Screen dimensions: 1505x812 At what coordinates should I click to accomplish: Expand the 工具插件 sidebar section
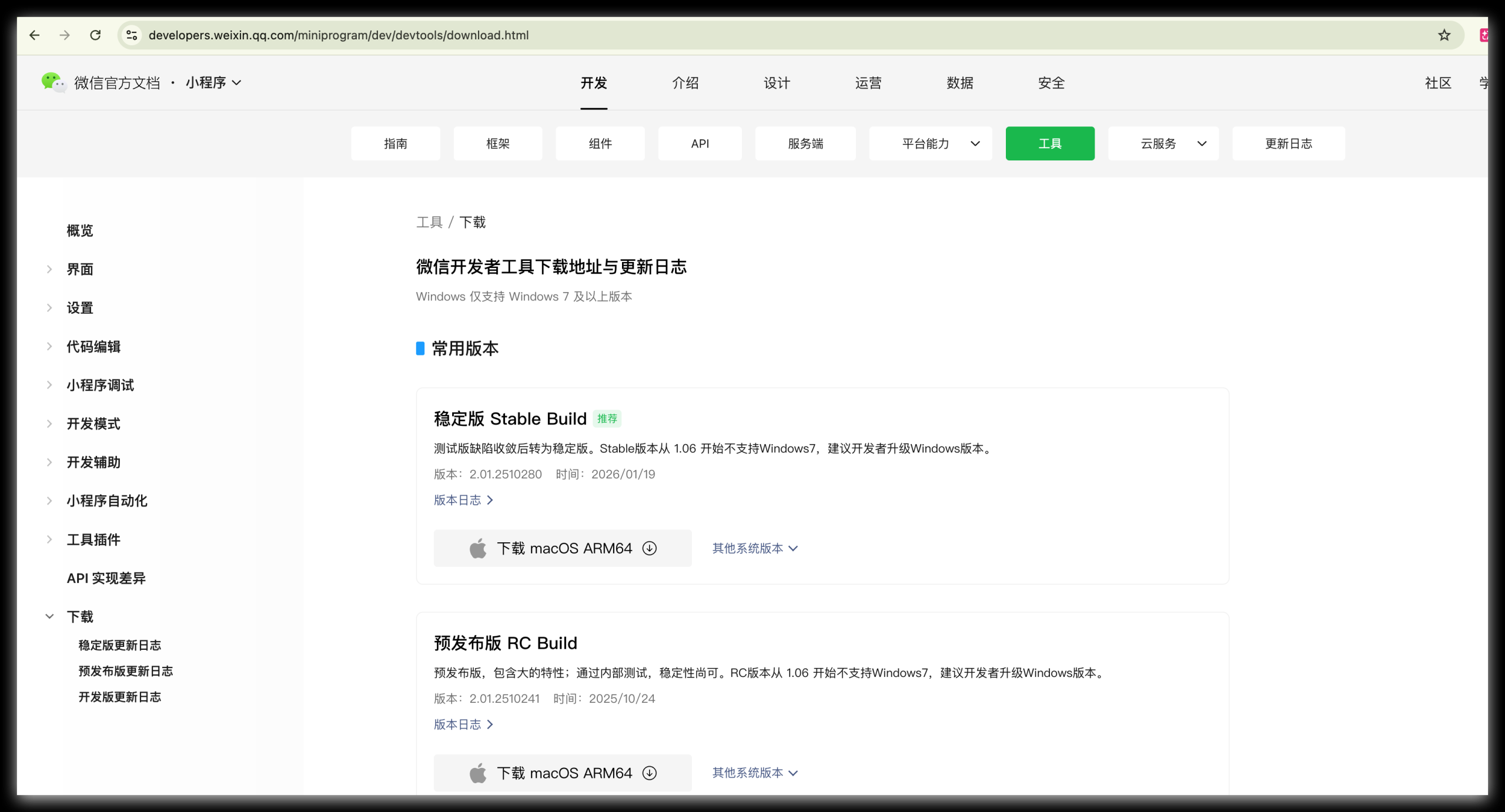[50, 539]
